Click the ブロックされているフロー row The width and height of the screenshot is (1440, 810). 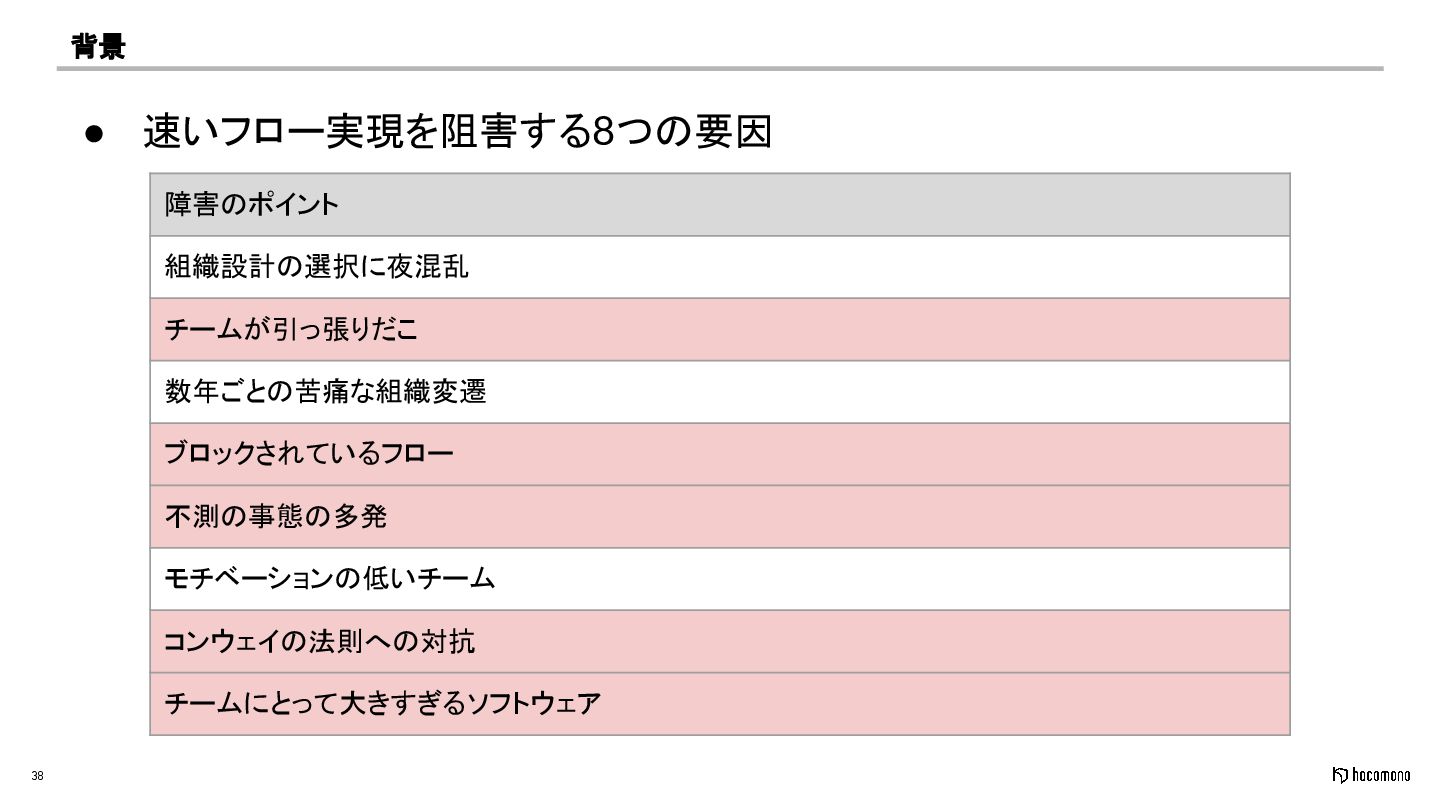pos(720,455)
